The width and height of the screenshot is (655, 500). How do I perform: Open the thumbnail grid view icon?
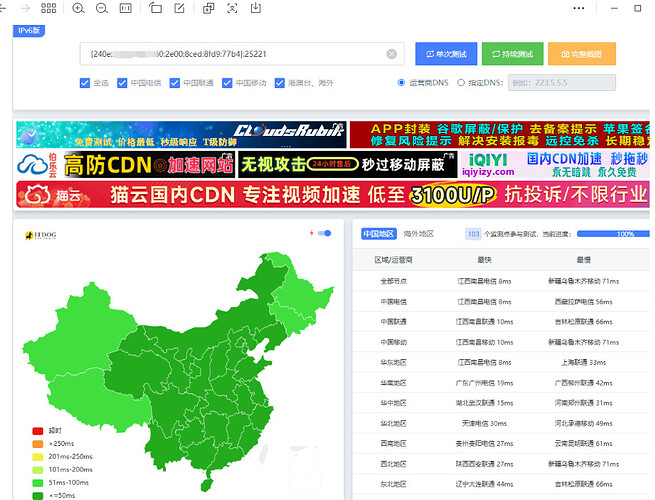tap(48, 8)
